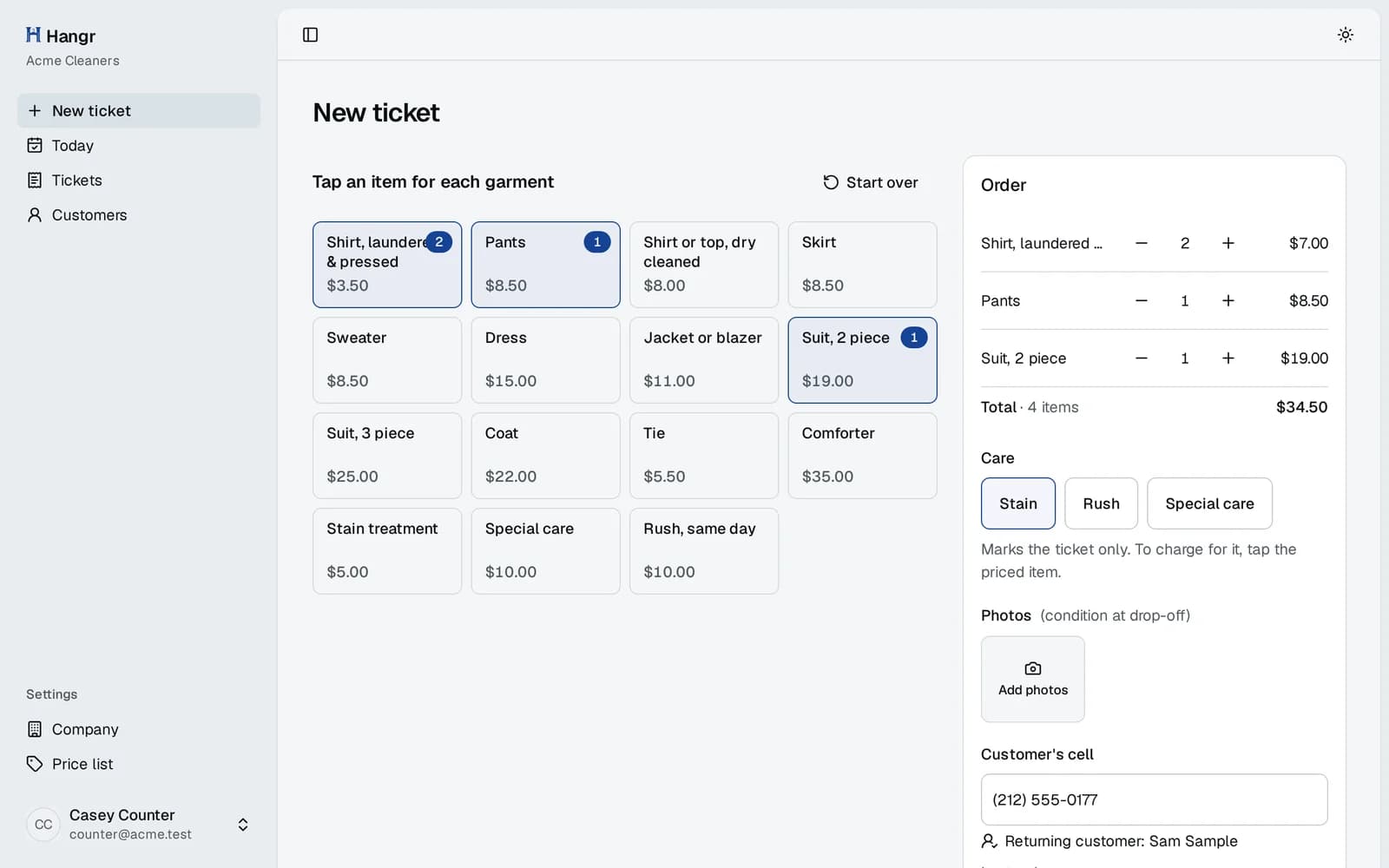The image size is (1389, 868).
Task: Open the Price list settings
Action: coord(139,764)
